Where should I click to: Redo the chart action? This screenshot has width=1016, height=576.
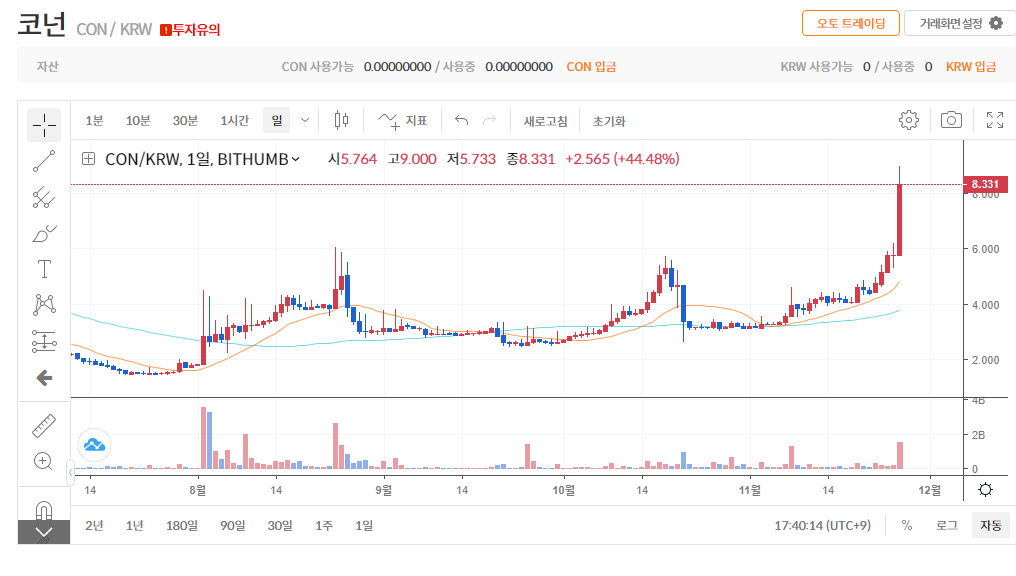click(x=490, y=121)
